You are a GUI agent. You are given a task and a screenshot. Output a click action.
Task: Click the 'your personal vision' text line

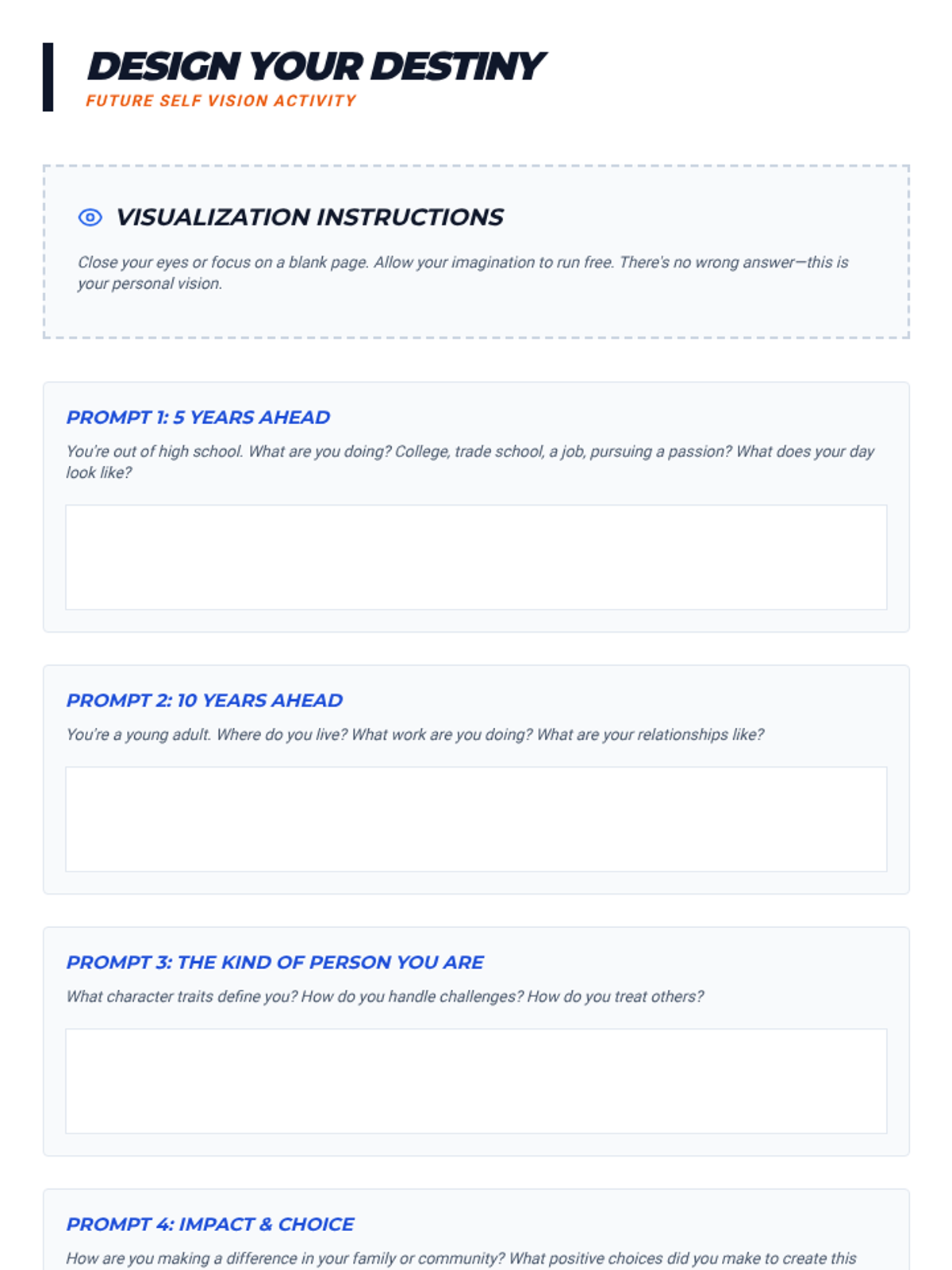coord(150,284)
